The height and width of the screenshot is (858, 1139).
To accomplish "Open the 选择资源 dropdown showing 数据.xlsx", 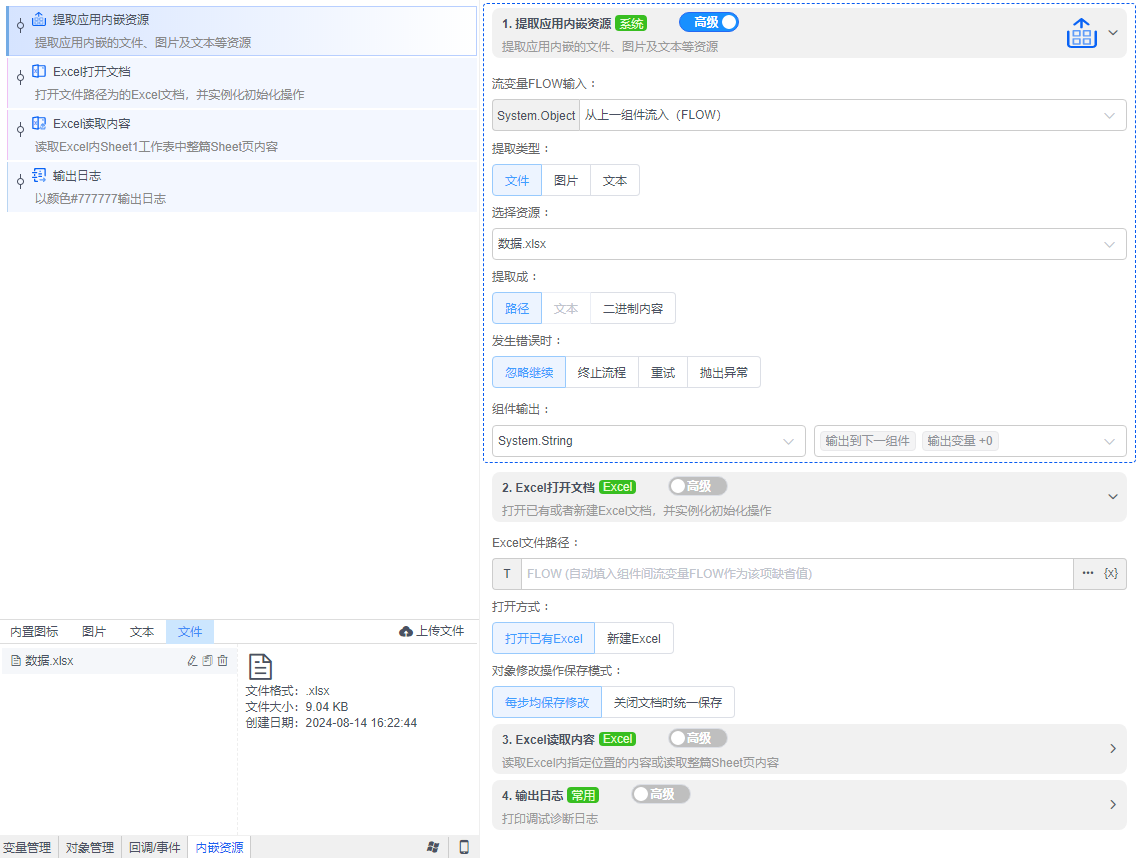I will tap(808, 243).
